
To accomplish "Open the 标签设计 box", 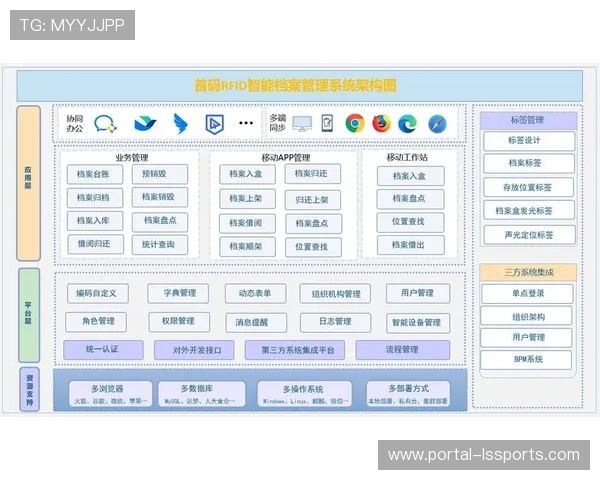I will click(529, 141).
